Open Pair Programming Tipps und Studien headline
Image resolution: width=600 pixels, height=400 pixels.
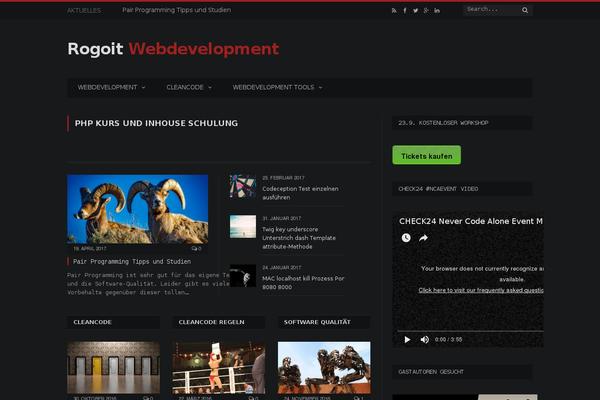click(x=132, y=261)
